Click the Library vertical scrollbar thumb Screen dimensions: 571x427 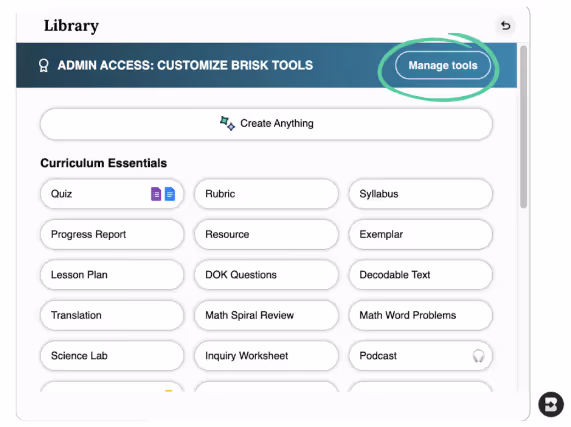(x=524, y=127)
